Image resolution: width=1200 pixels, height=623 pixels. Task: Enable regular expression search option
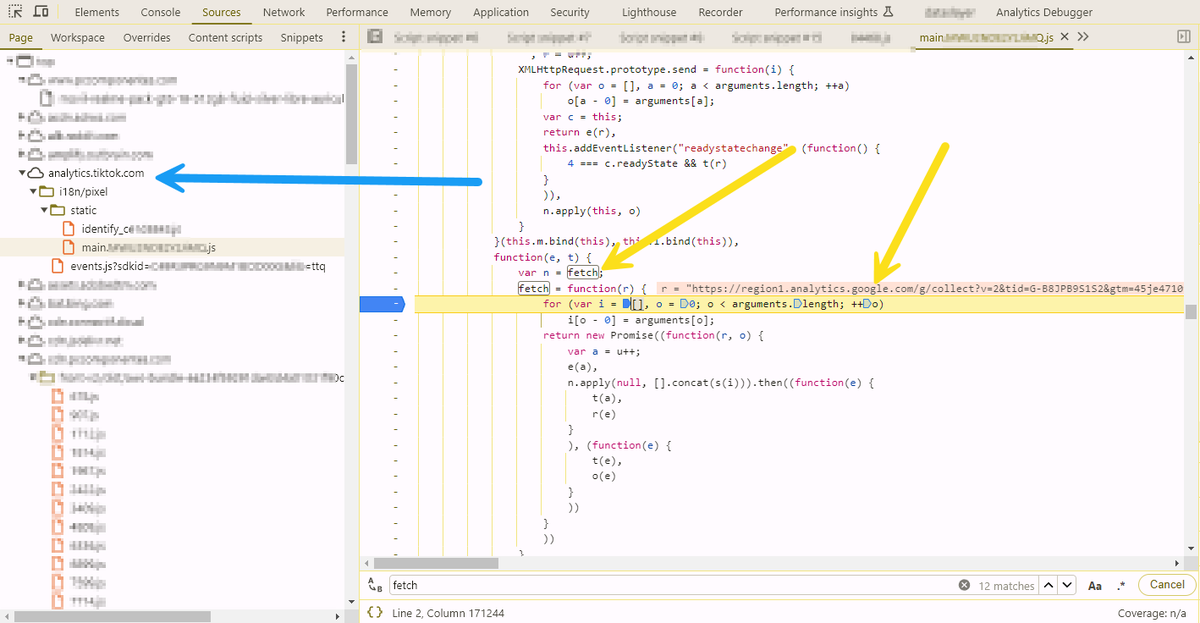(x=1121, y=585)
